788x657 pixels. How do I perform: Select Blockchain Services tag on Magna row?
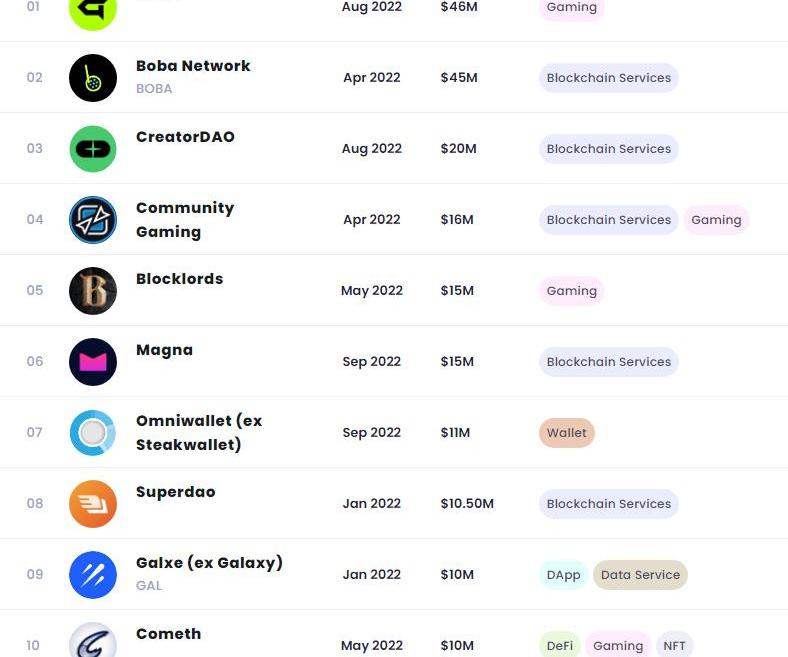click(608, 362)
